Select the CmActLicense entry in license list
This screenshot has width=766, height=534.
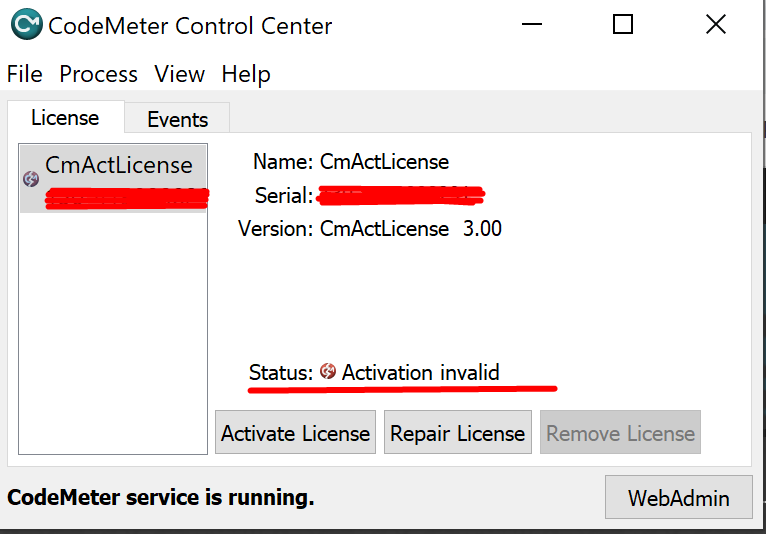[113, 178]
